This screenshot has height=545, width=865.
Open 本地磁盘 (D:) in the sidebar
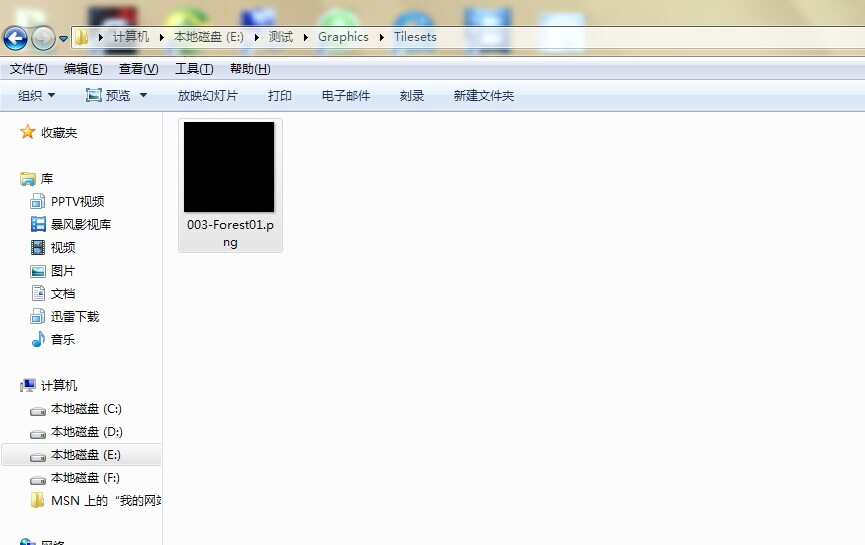tap(87, 432)
